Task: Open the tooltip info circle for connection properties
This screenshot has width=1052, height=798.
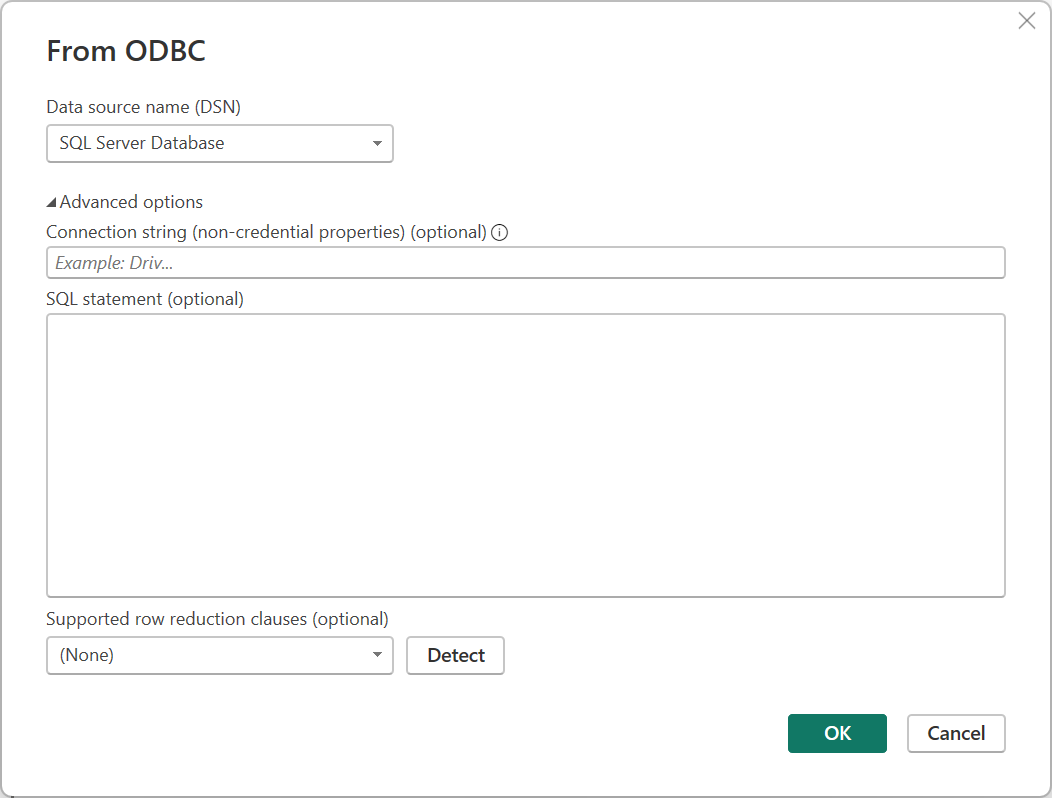Action: [498, 232]
